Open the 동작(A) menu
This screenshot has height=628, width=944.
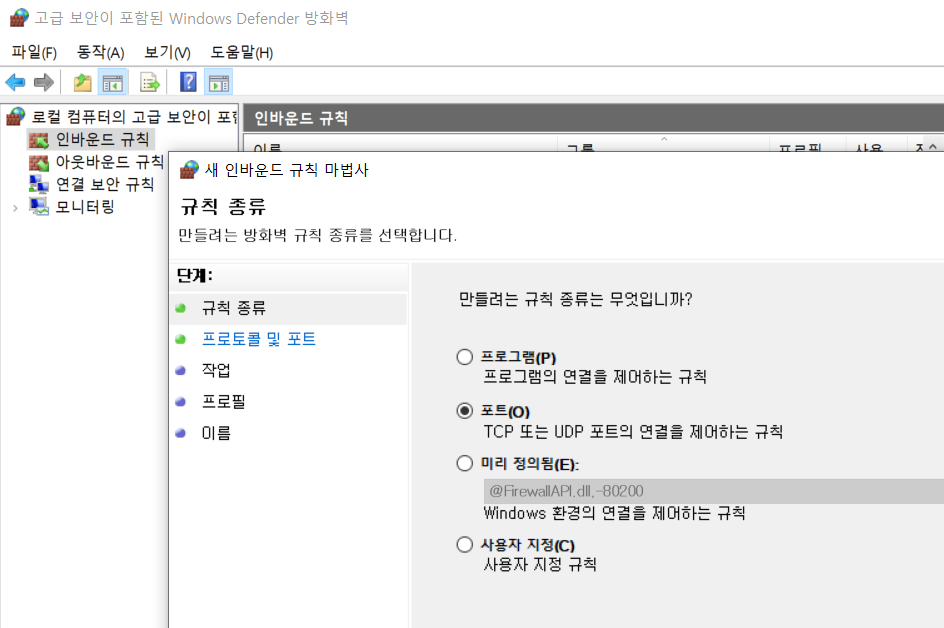tap(100, 52)
